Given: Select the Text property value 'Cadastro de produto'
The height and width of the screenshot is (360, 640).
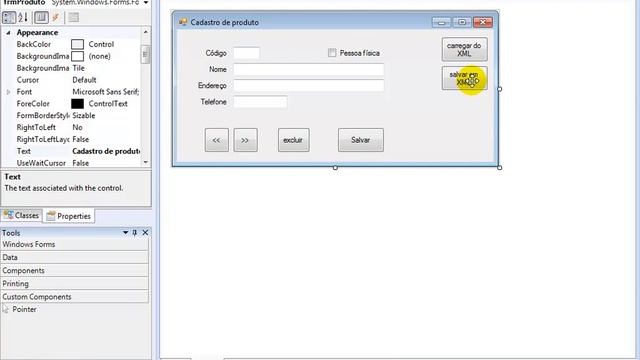Looking at the screenshot, I should [106, 151].
